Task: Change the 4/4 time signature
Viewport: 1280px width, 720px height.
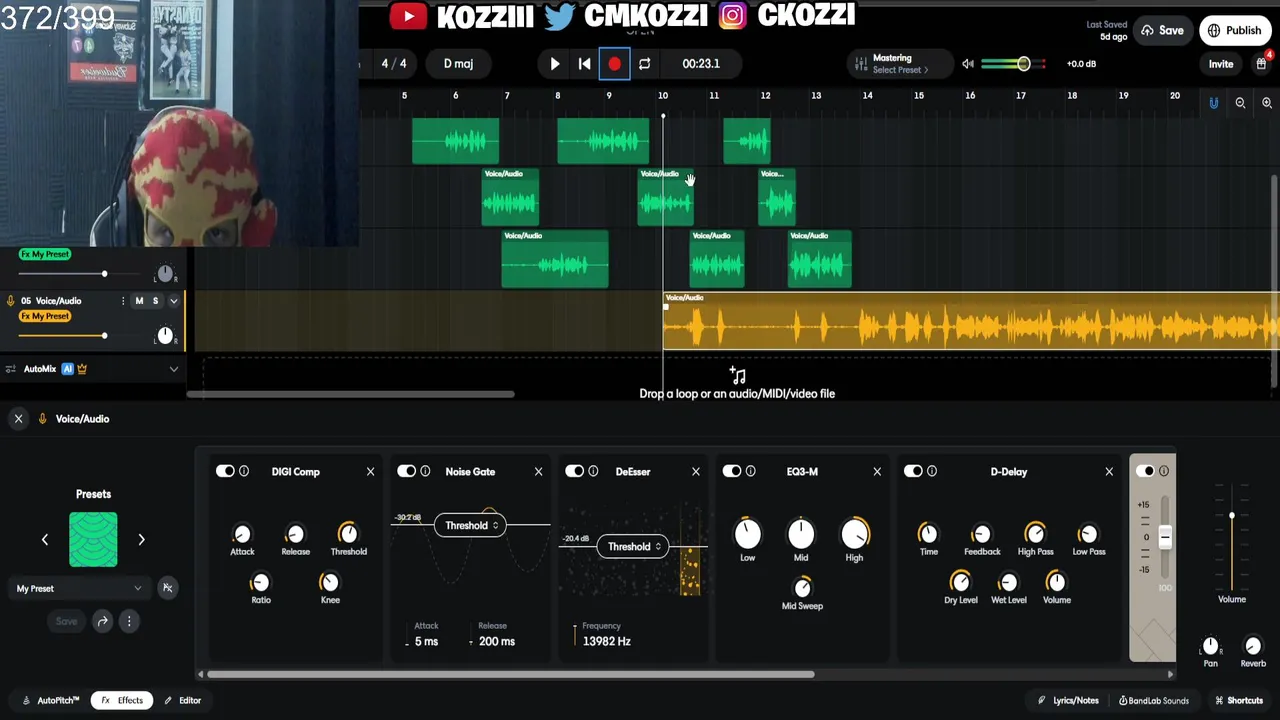Action: 394,64
